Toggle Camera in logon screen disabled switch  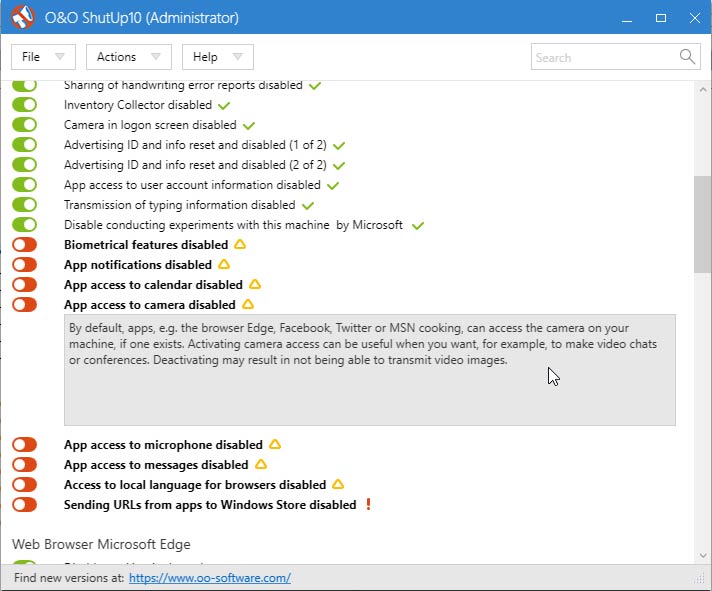[x=25, y=125]
